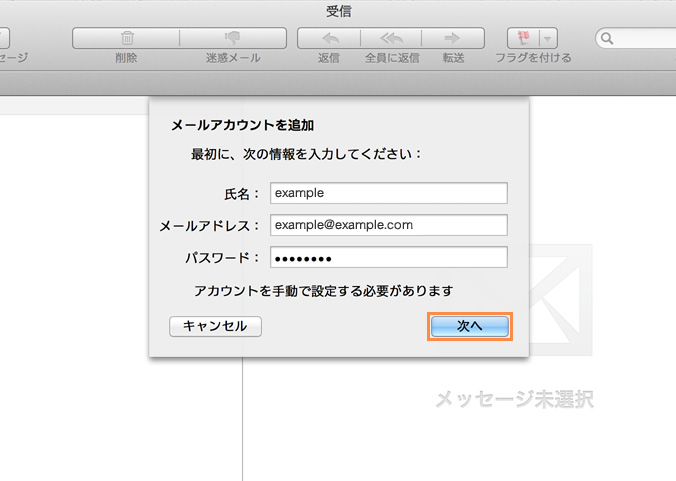
Task: Open the flag color dropdown arrow
Action: coord(548,38)
